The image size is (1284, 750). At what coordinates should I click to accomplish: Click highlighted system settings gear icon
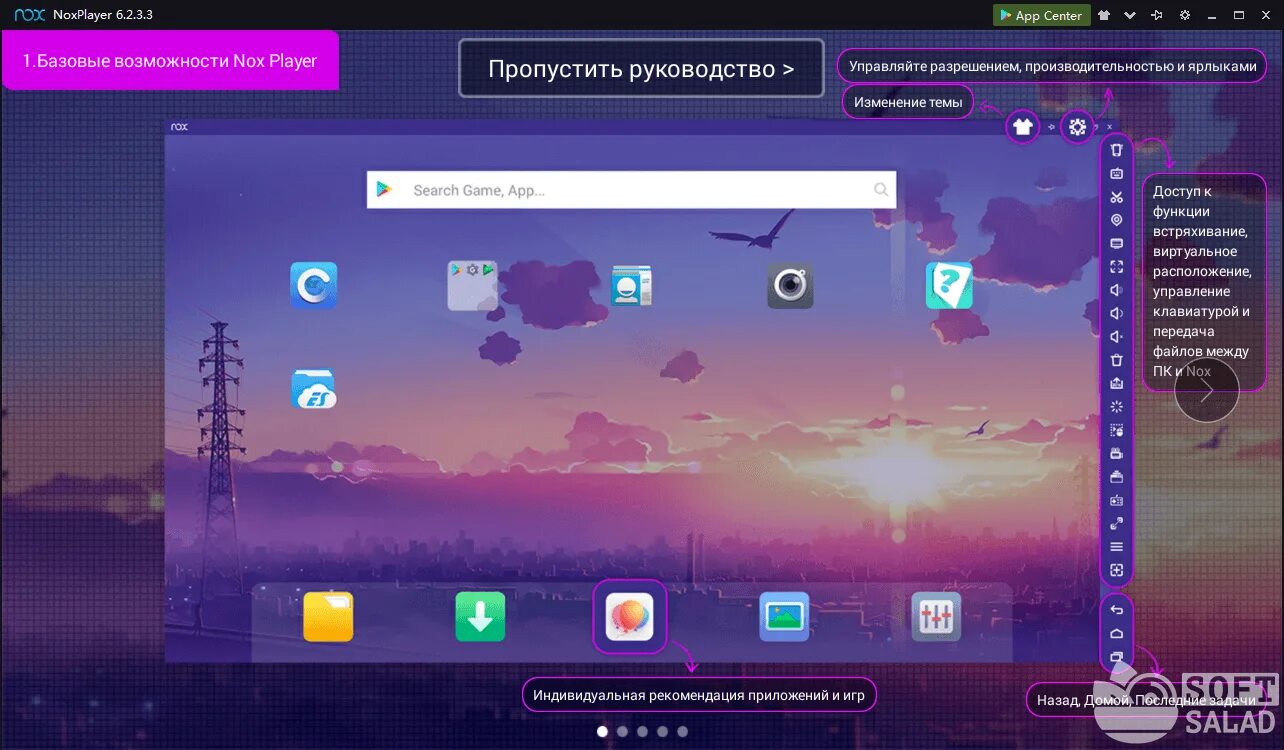pyautogui.click(x=1077, y=127)
